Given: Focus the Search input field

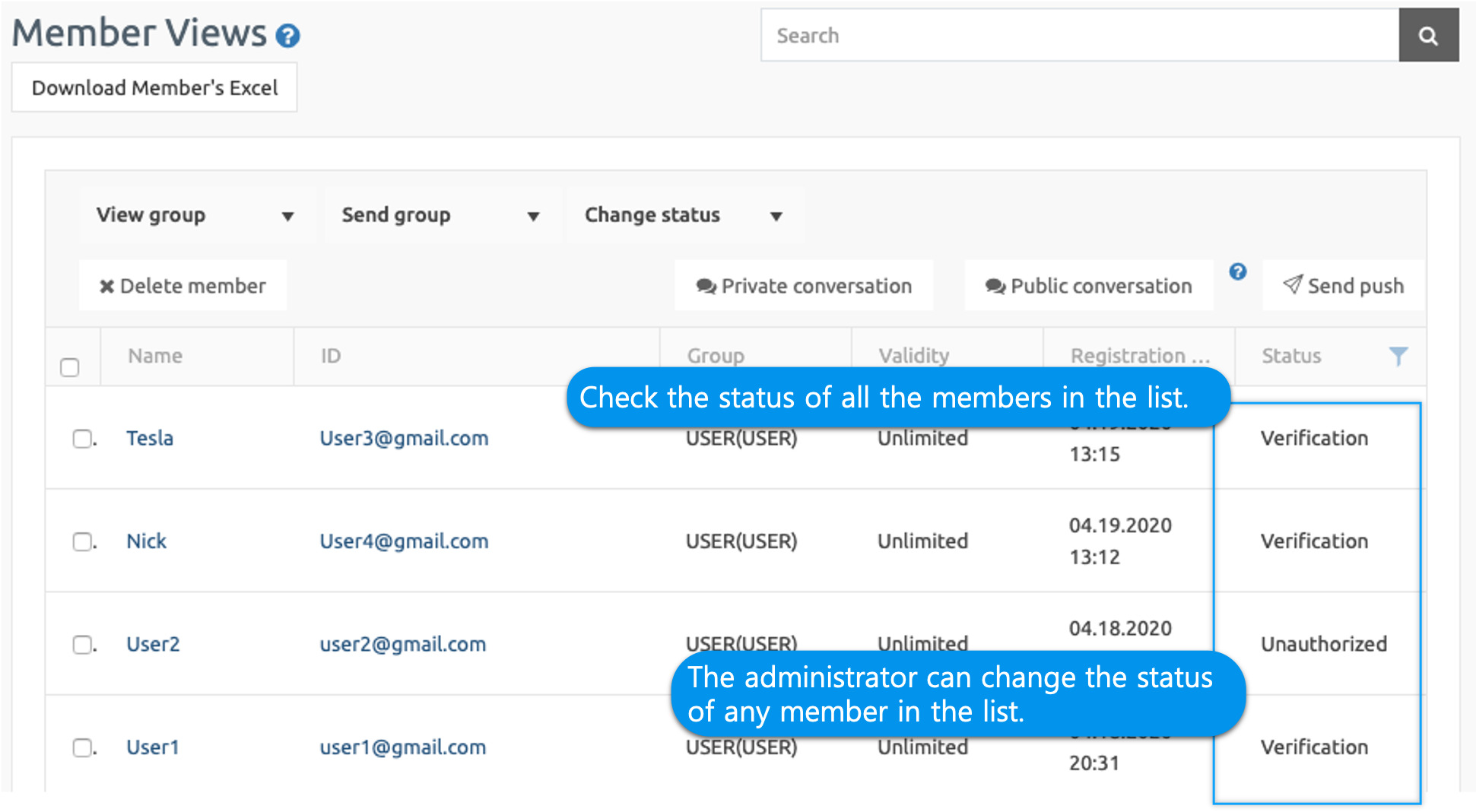Looking at the screenshot, I should click(1080, 36).
